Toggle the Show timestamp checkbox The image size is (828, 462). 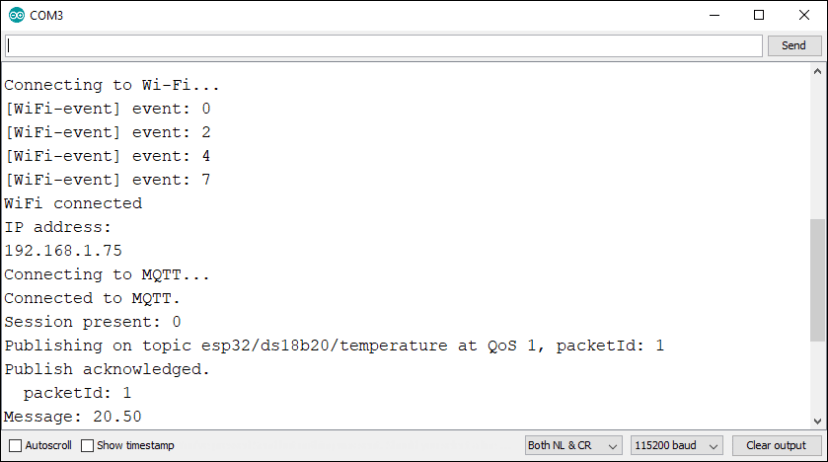pyautogui.click(x=87, y=445)
